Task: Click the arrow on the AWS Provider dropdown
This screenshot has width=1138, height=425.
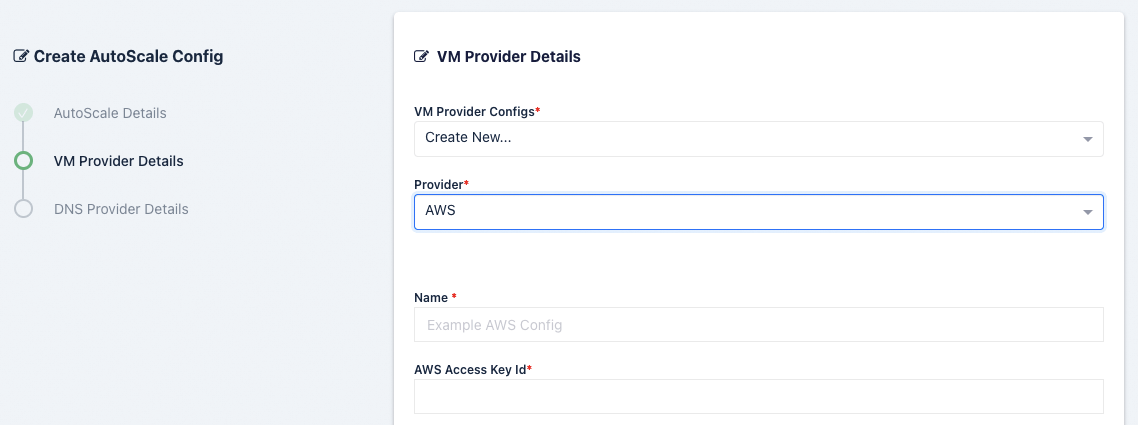Action: click(1088, 212)
